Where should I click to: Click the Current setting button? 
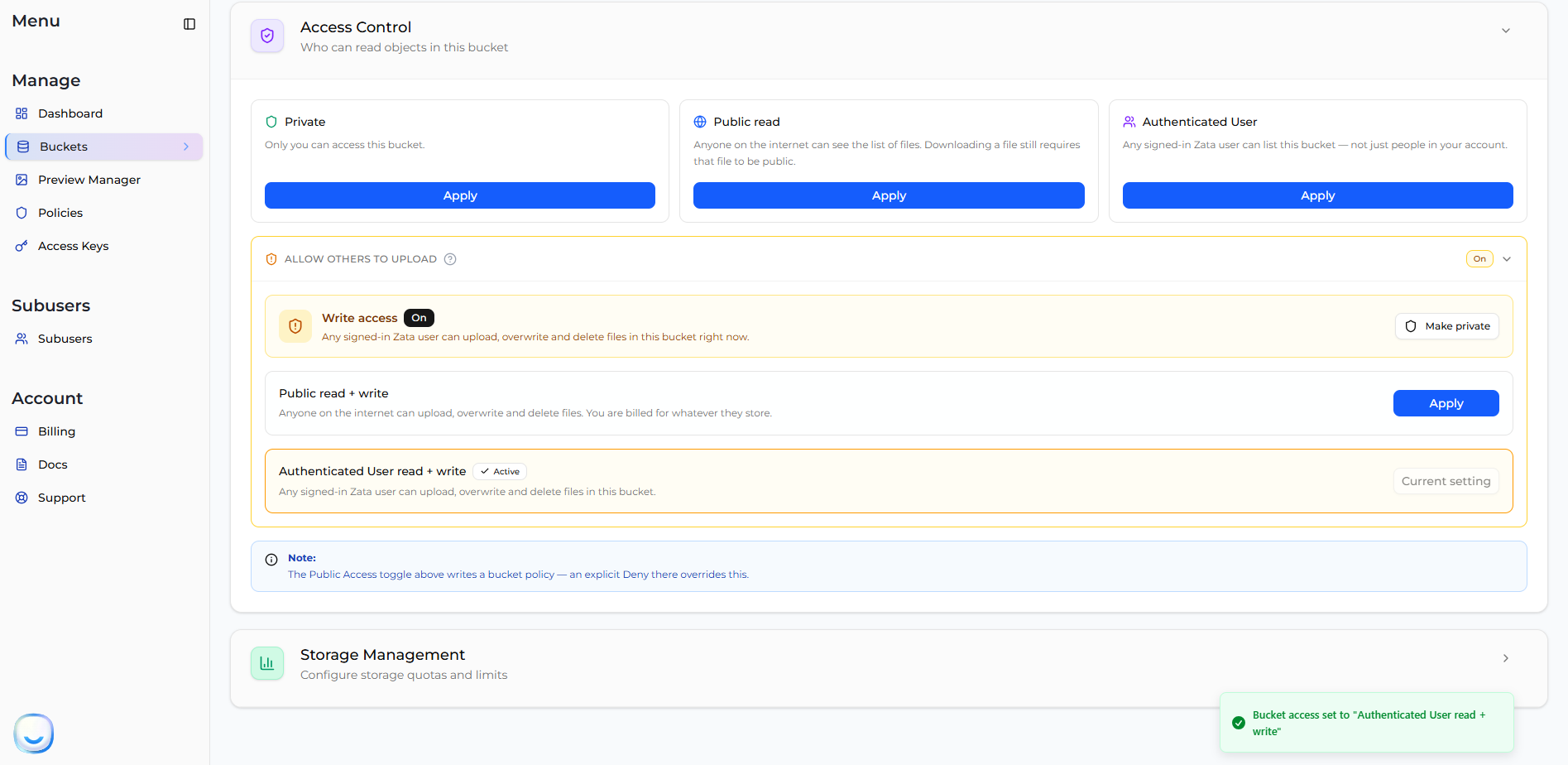pyautogui.click(x=1446, y=481)
